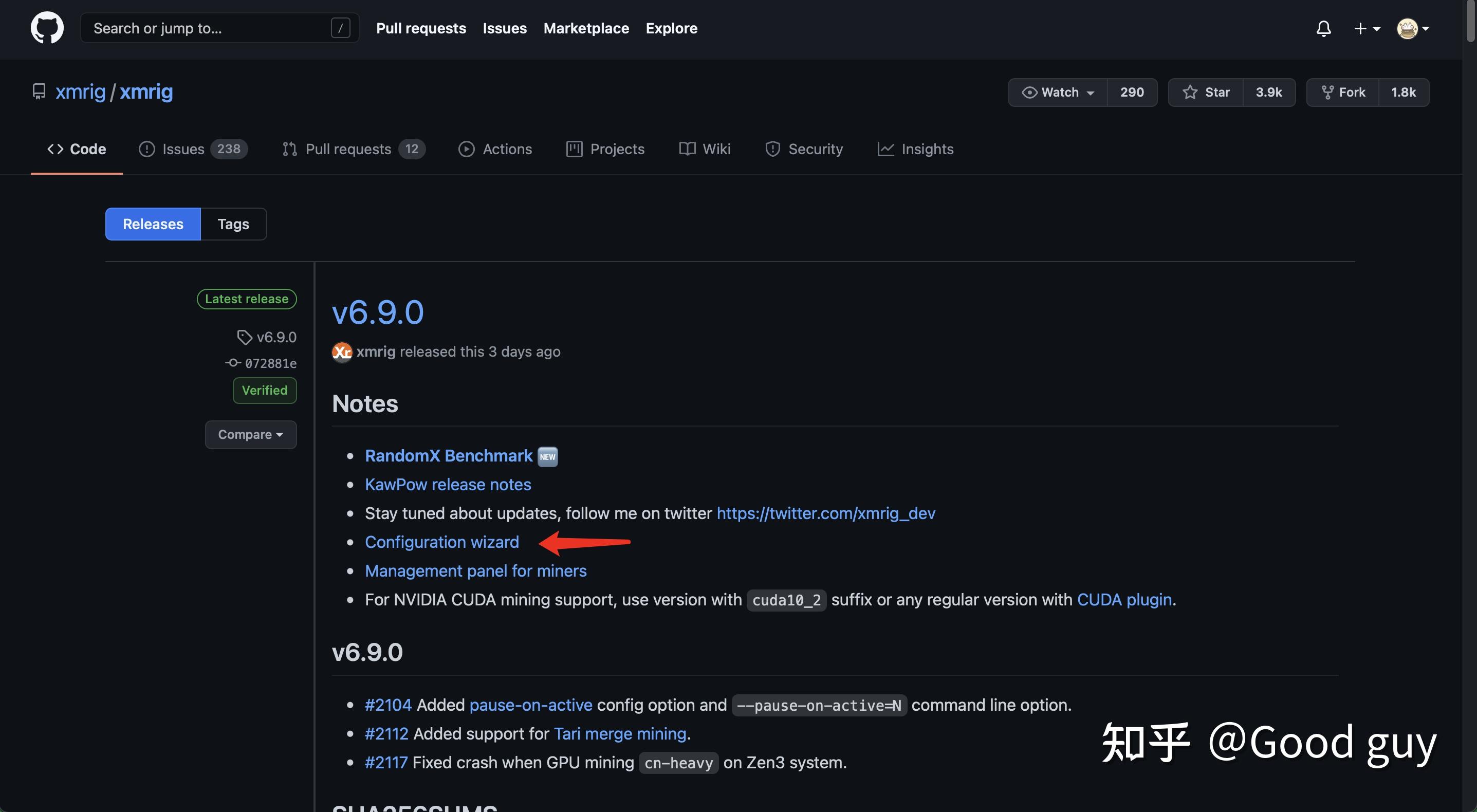Image resolution: width=1477 pixels, height=812 pixels.
Task: Open the Security tab
Action: click(x=804, y=149)
